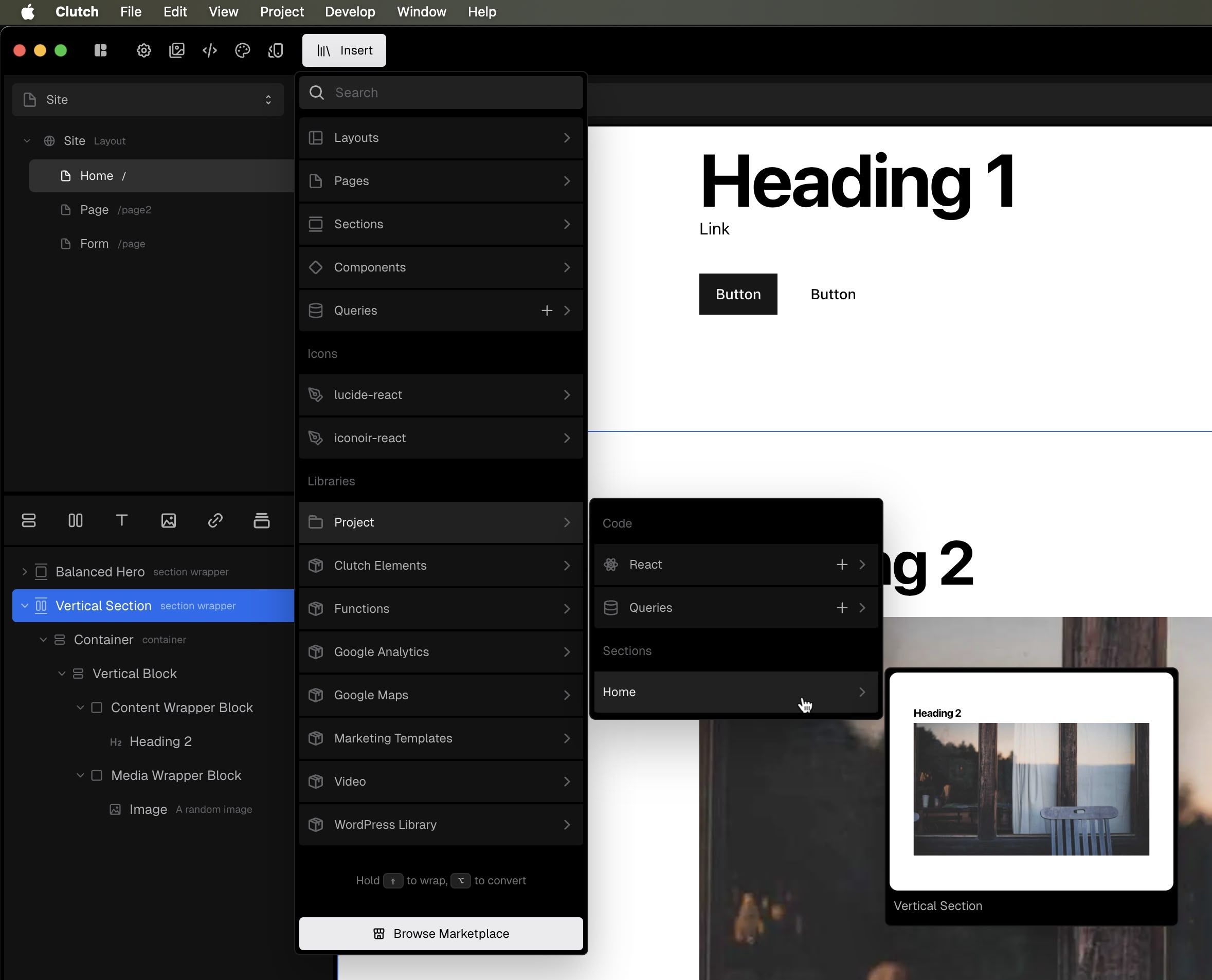The image size is (1212, 980).
Task: Open the code editor icon in toolbar
Action: (x=209, y=51)
